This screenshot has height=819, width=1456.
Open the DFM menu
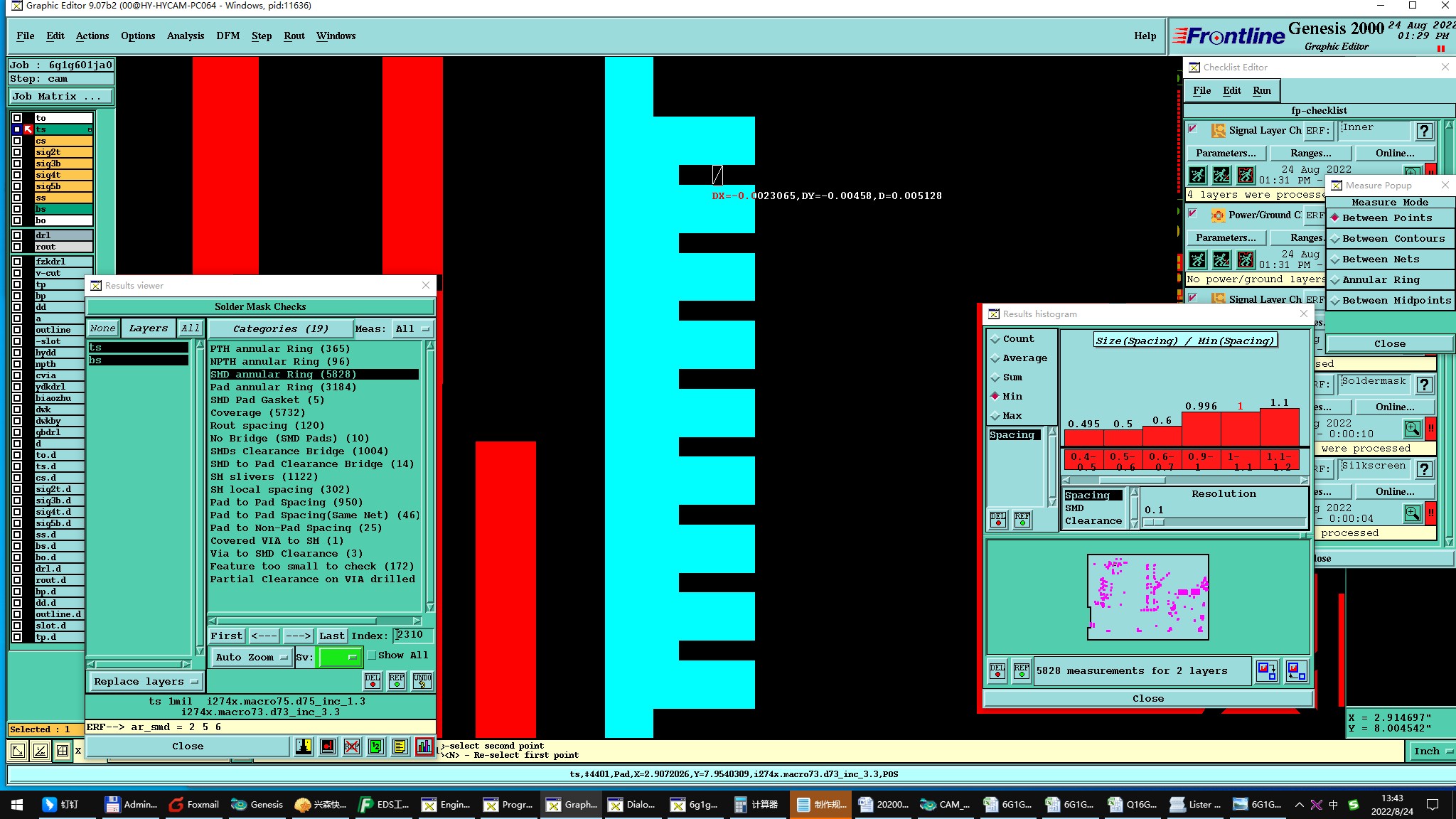(x=227, y=36)
